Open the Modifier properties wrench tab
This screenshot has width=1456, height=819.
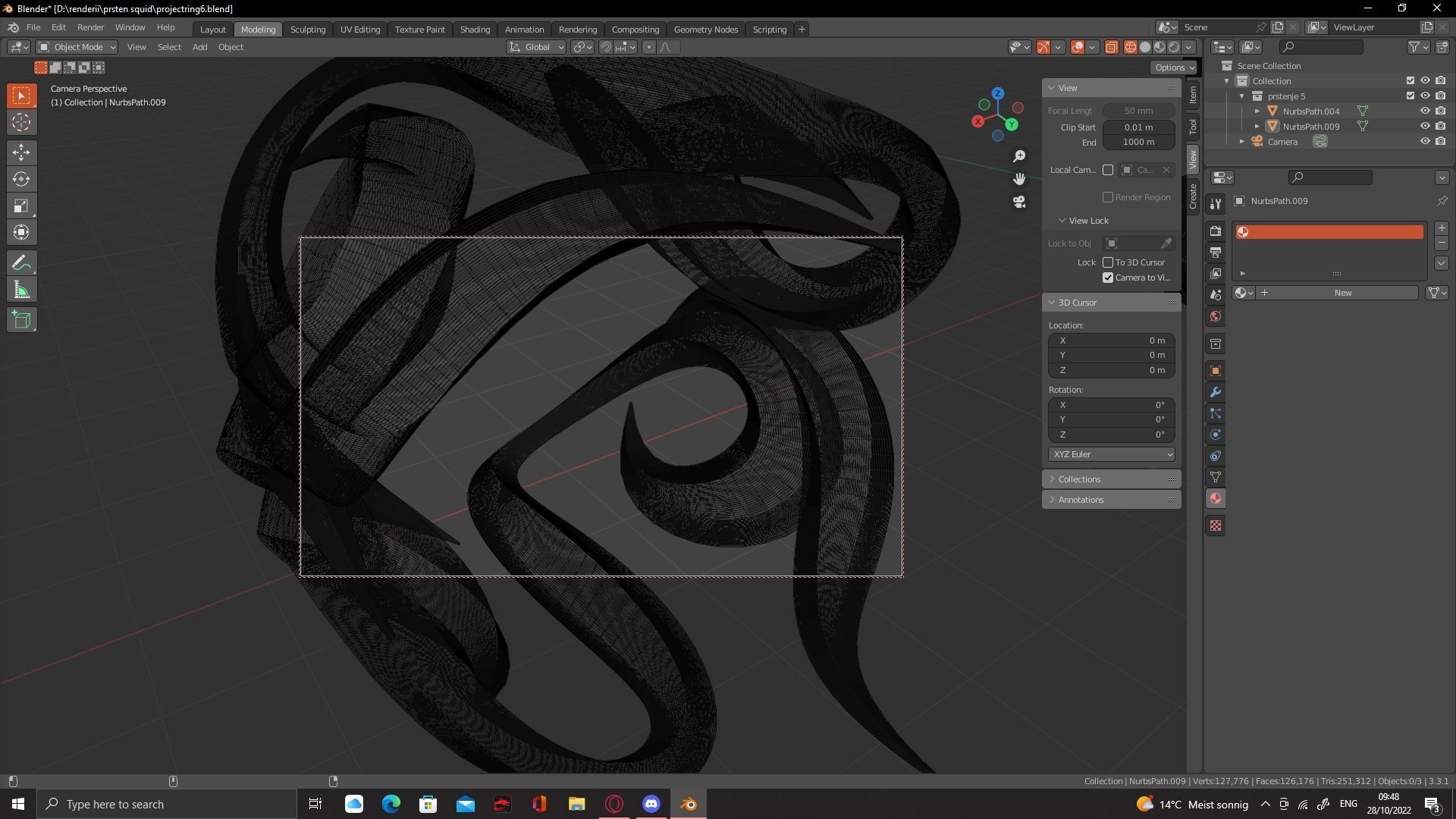click(x=1216, y=392)
